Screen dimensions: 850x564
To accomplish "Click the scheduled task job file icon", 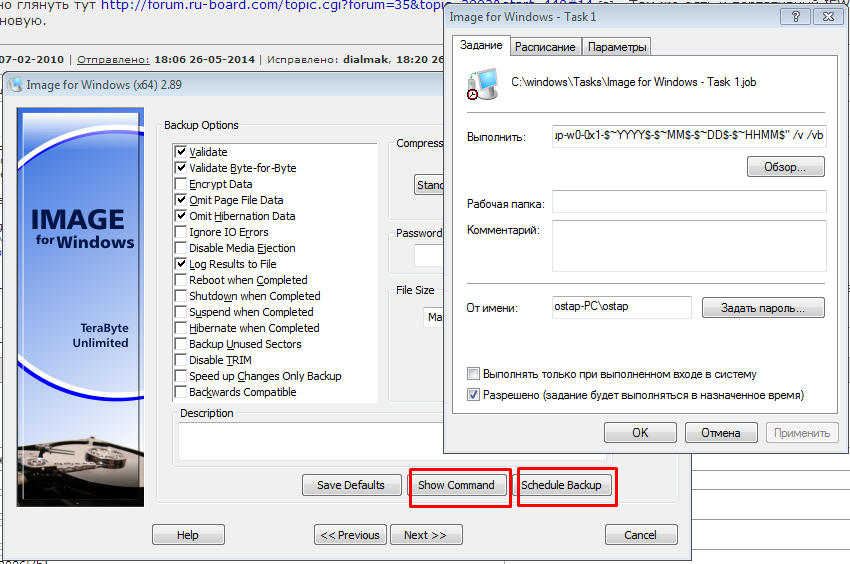I will [482, 84].
